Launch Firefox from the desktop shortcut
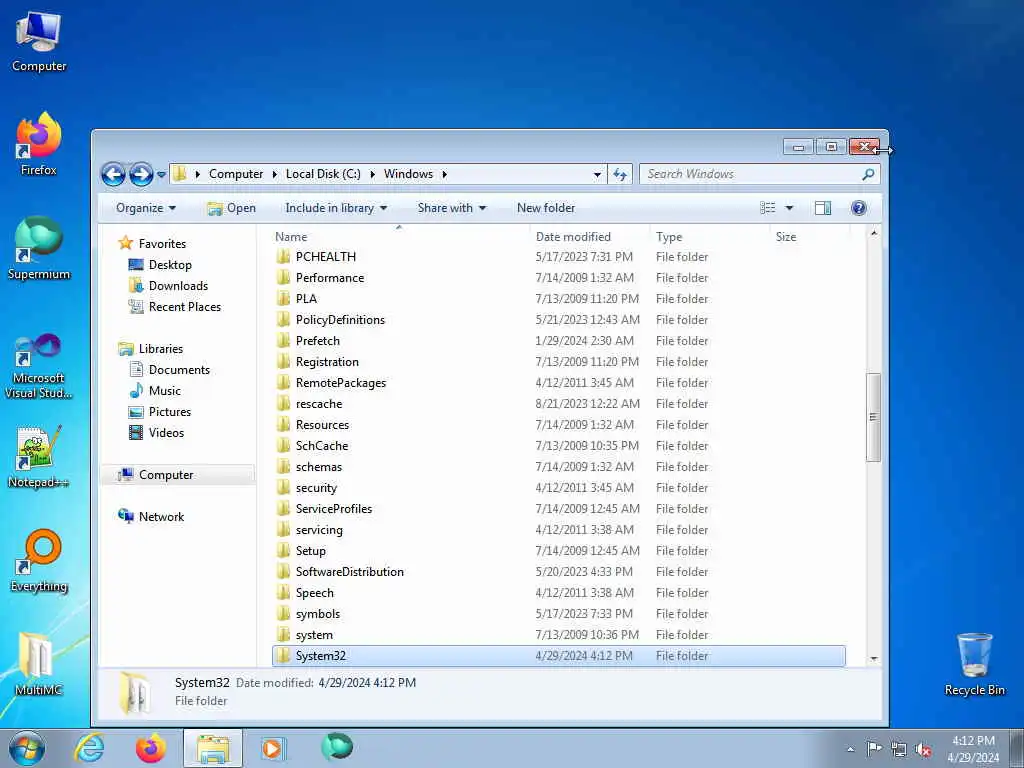 click(39, 144)
